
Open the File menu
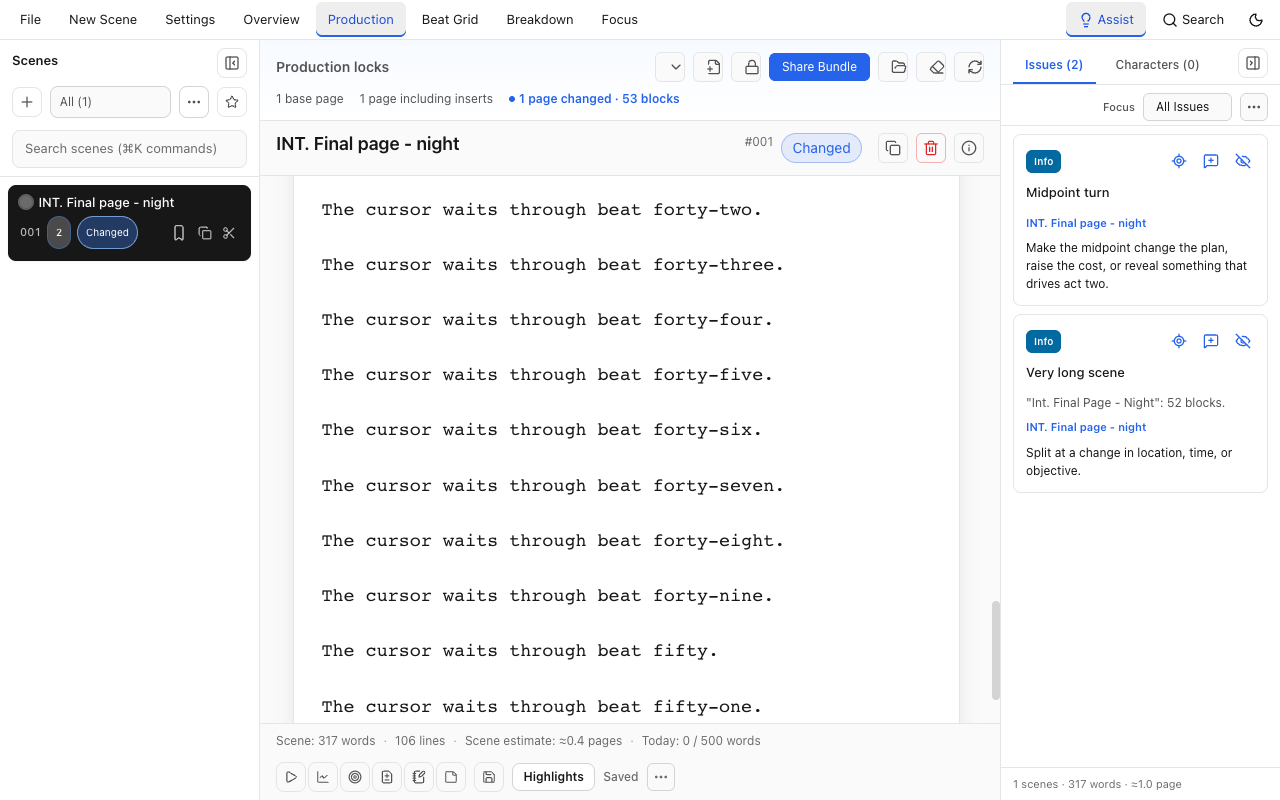click(x=31, y=19)
